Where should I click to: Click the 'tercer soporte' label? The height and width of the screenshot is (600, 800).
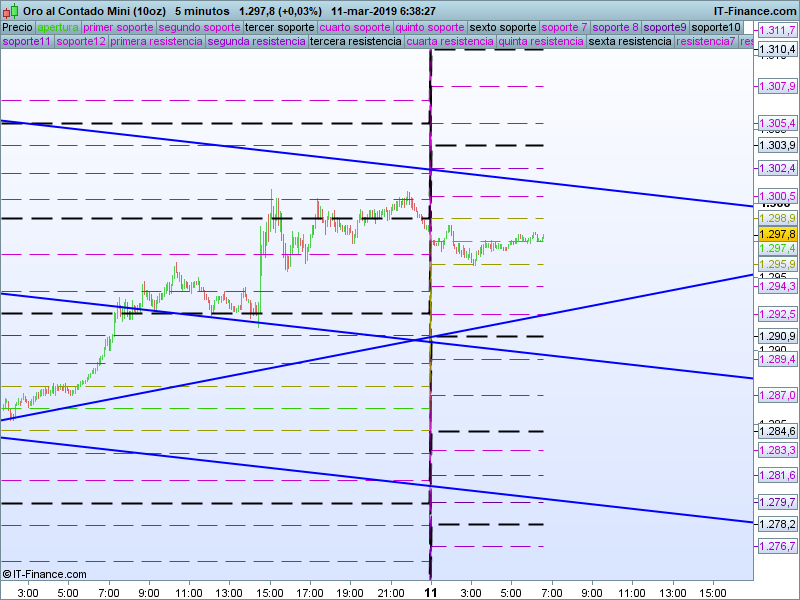(279, 27)
